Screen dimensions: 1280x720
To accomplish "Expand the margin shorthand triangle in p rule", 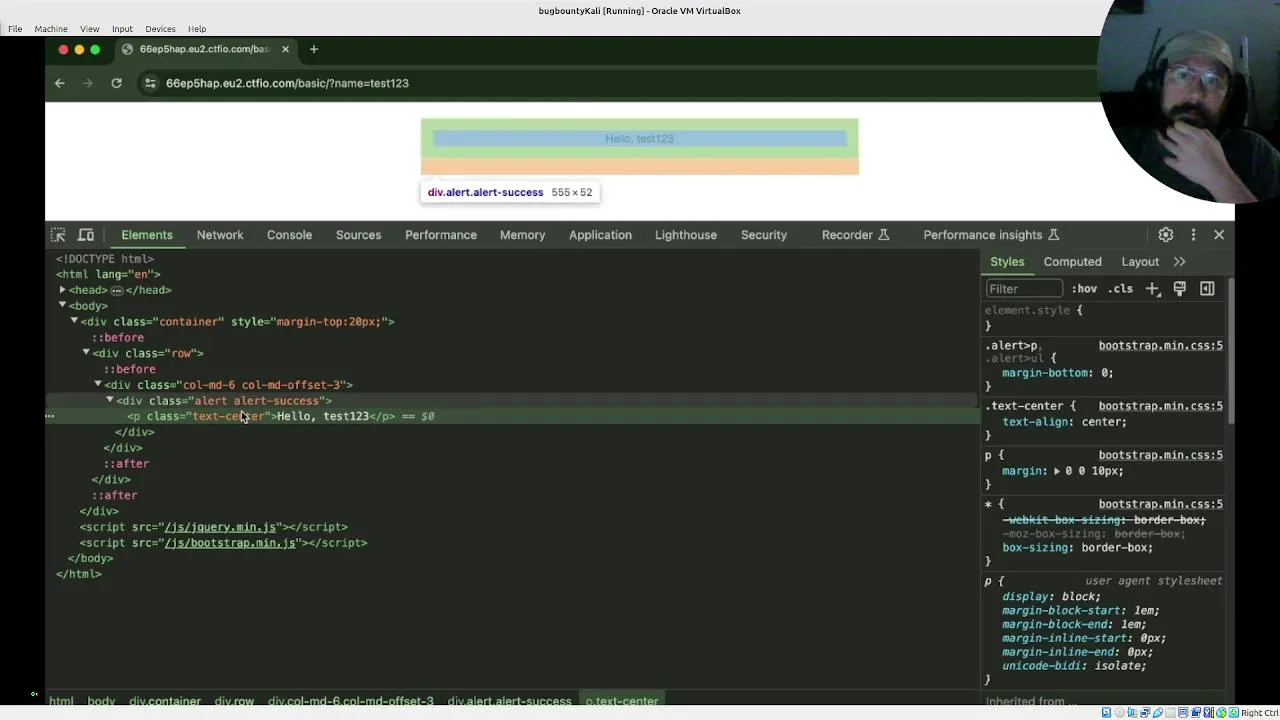I will point(1056,471).
